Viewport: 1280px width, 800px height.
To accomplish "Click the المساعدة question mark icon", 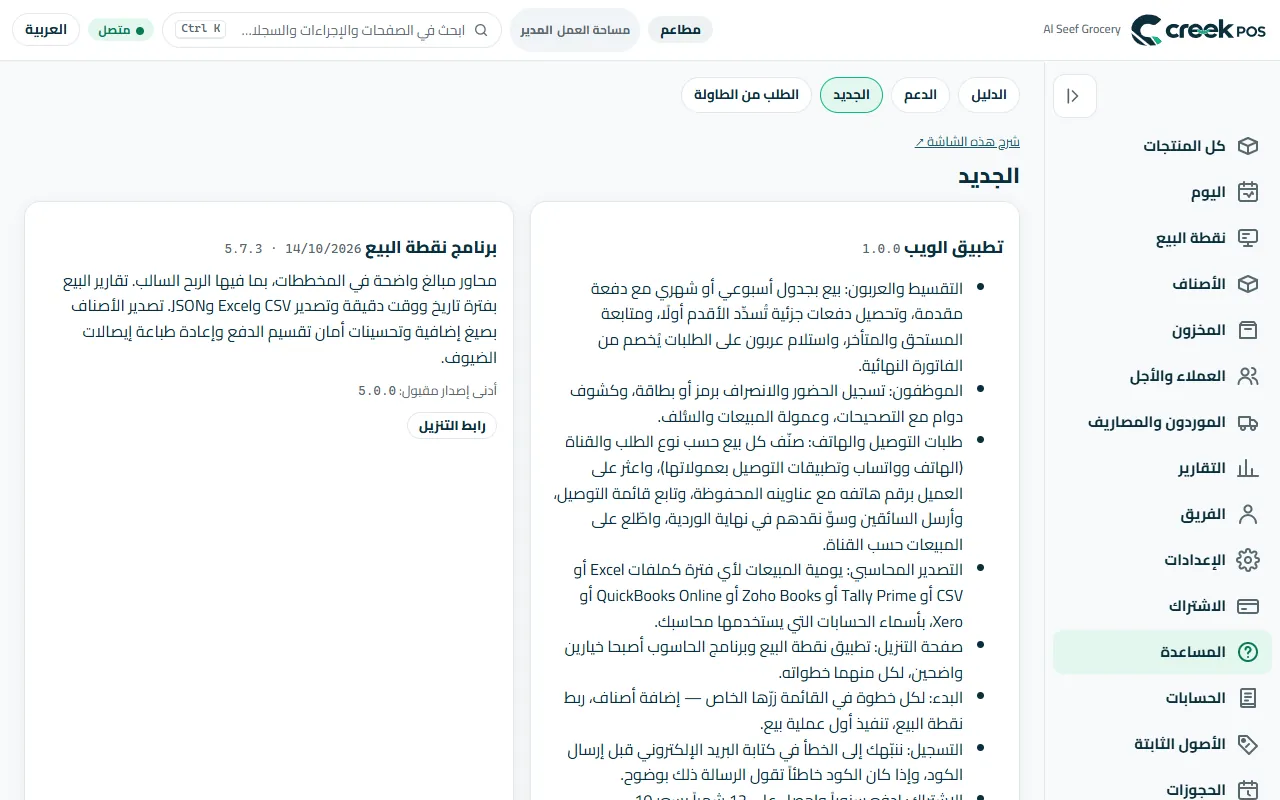I will [x=1247, y=652].
